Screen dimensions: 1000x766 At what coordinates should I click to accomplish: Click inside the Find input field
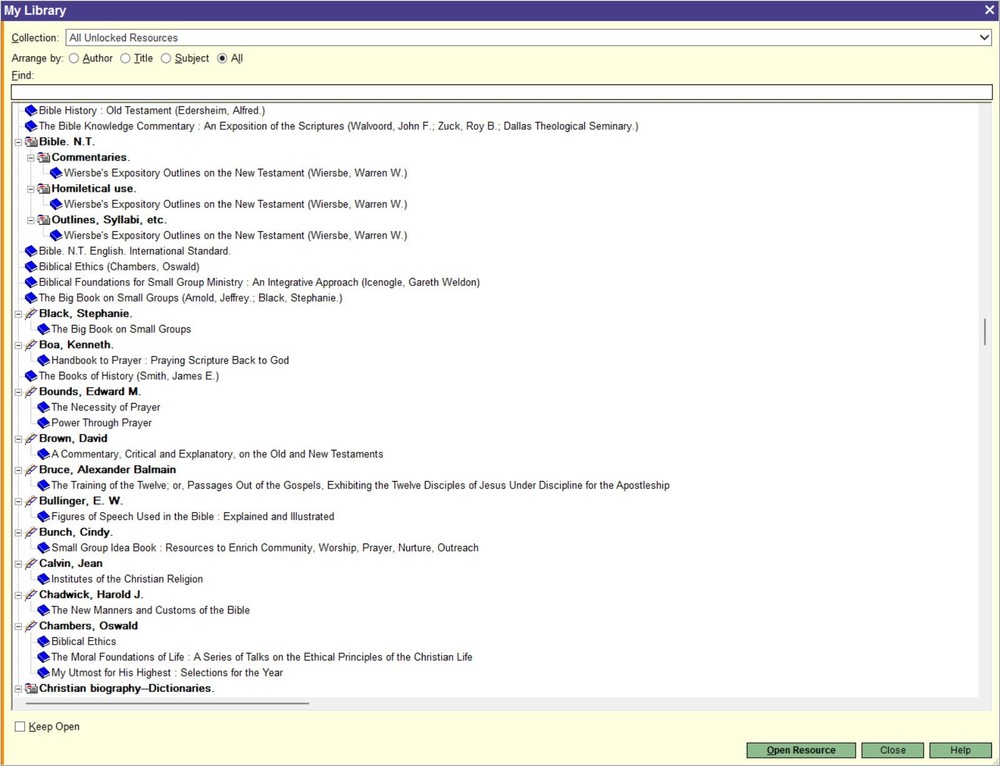pyautogui.click(x=500, y=91)
